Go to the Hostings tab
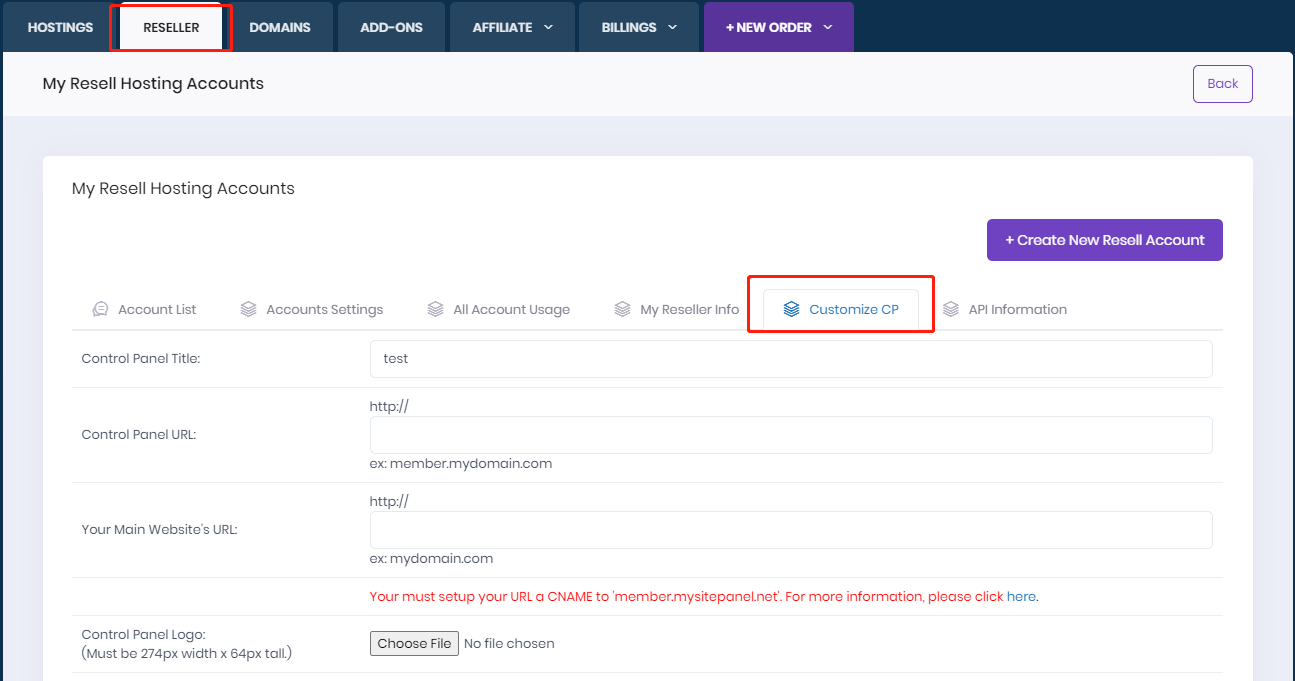The height and width of the screenshot is (681, 1295). 60,28
